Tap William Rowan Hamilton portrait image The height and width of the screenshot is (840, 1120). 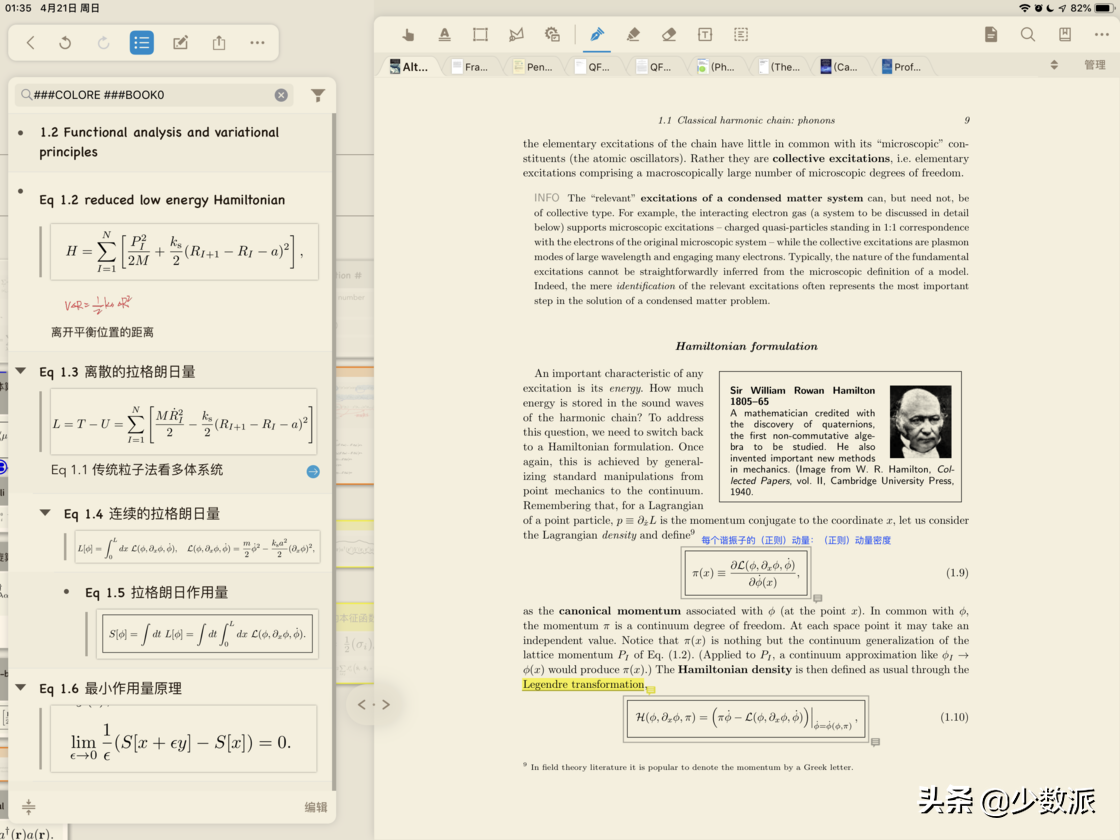pyautogui.click(x=920, y=421)
